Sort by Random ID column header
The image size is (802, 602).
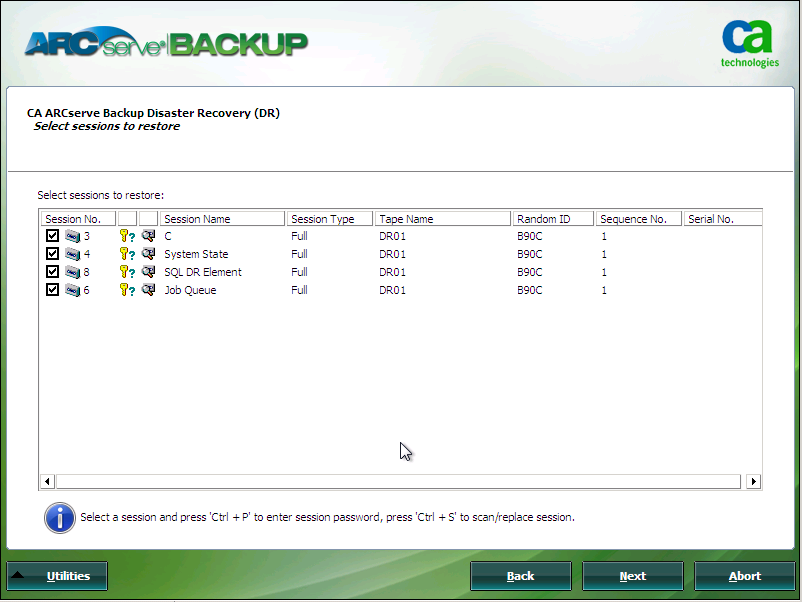553,219
